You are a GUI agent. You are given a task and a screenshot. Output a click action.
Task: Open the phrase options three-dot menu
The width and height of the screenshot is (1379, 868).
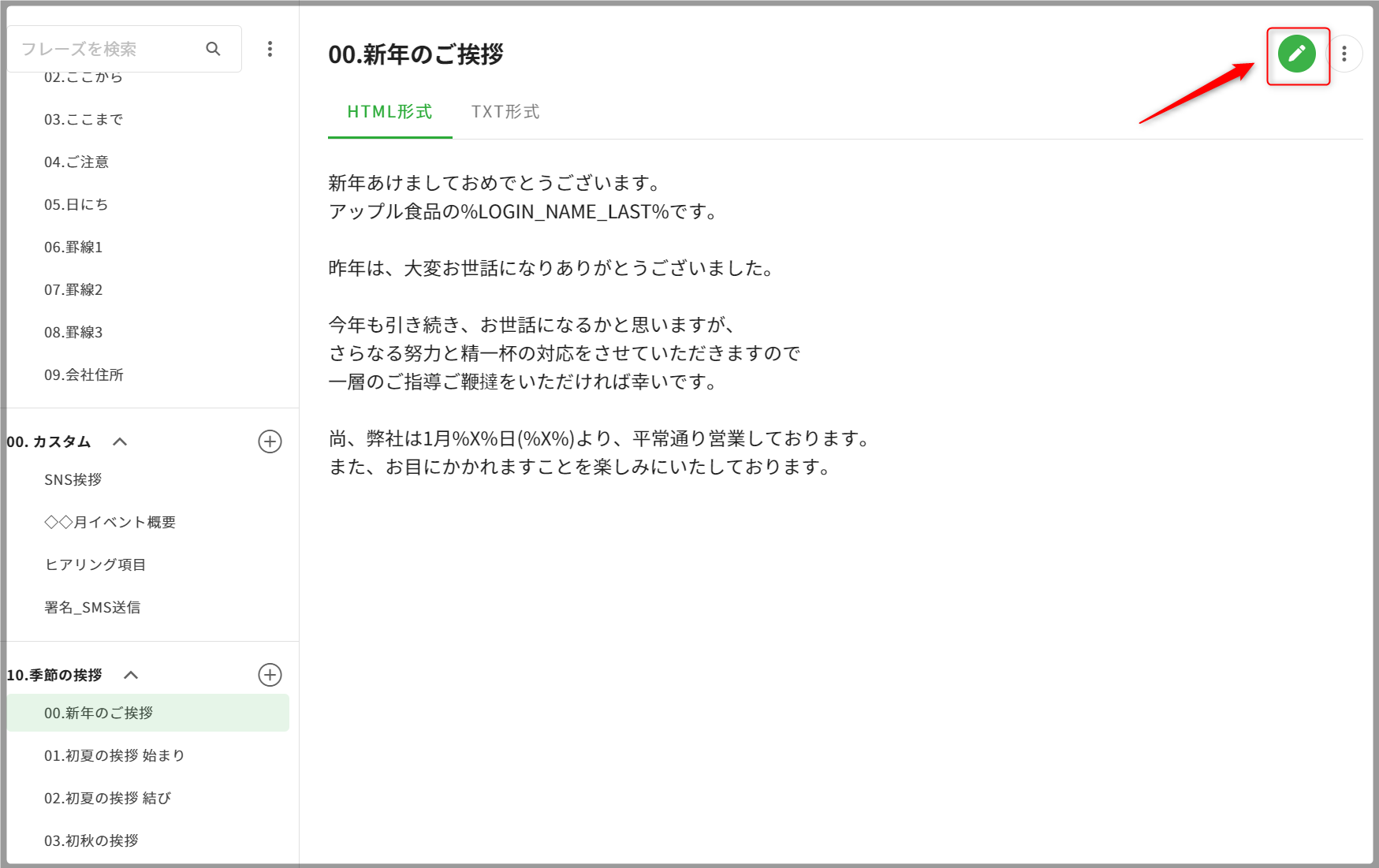click(x=1344, y=54)
